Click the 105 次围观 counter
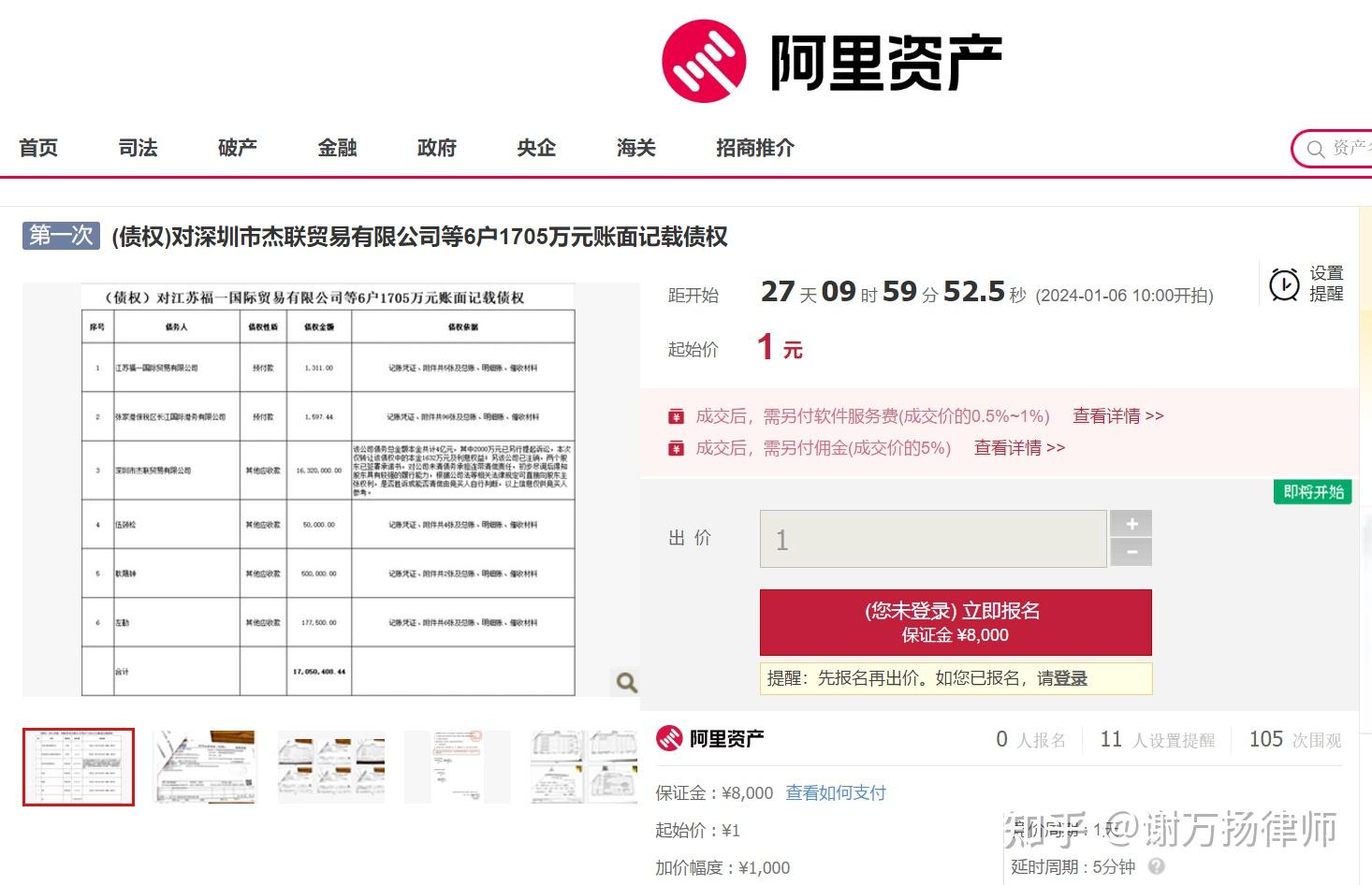Viewport: 1372px width, 885px height. pos(1295,740)
